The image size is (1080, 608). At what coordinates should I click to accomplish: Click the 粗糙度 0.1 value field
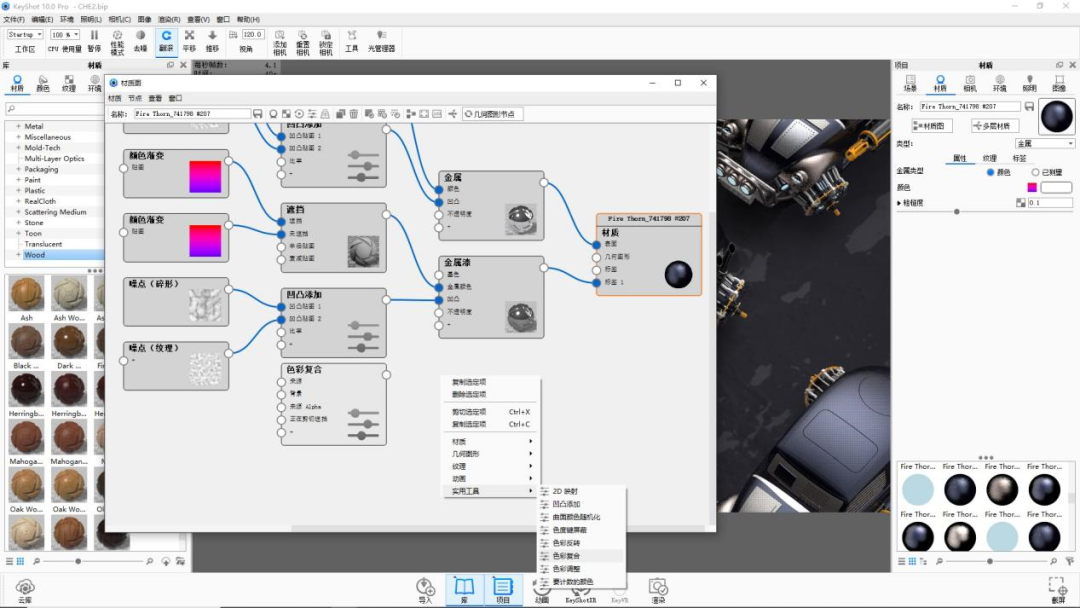pos(1050,202)
